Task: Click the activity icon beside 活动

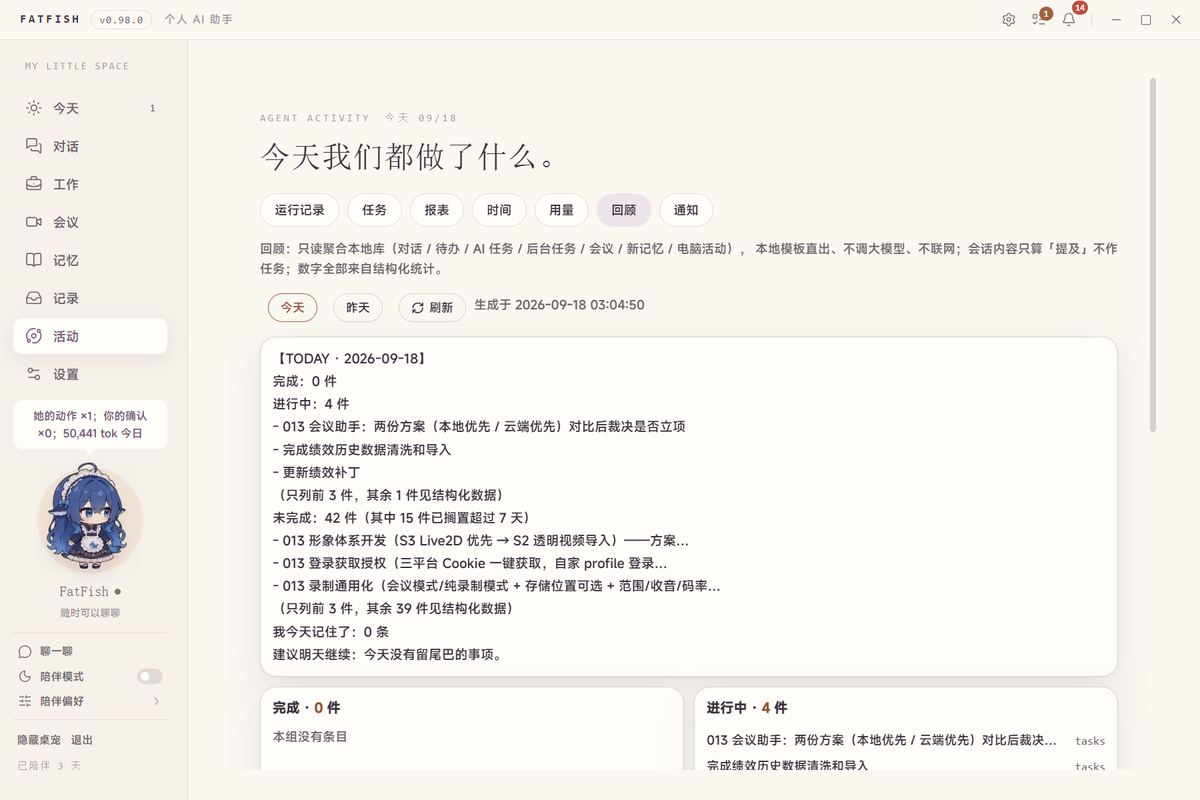Action: [x=34, y=336]
